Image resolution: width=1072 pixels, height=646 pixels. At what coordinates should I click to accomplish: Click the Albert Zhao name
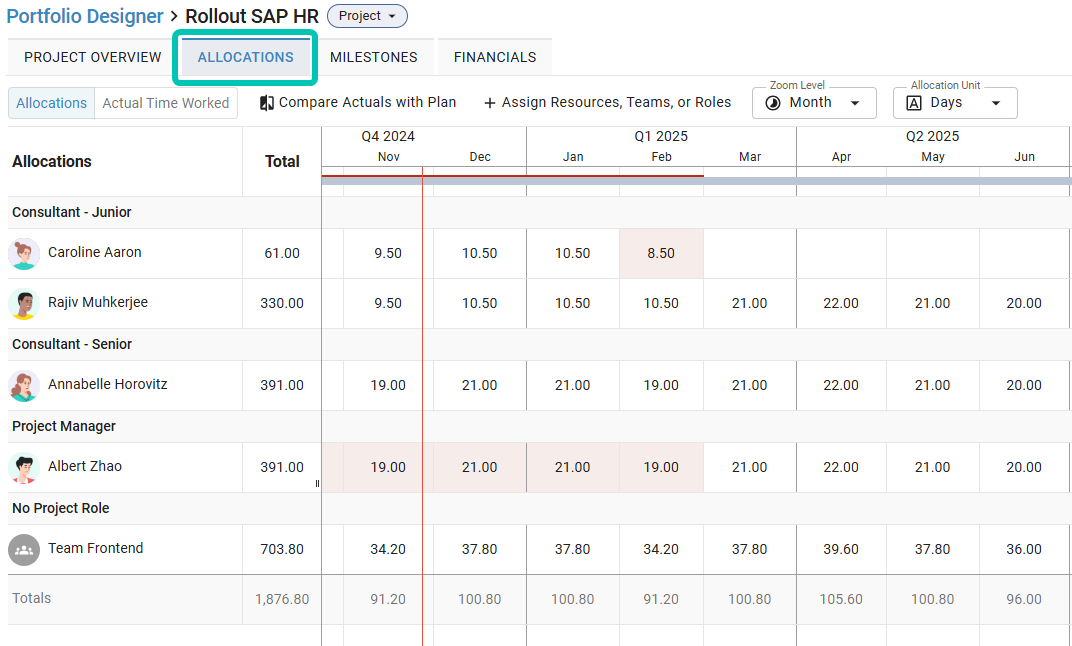pos(85,466)
